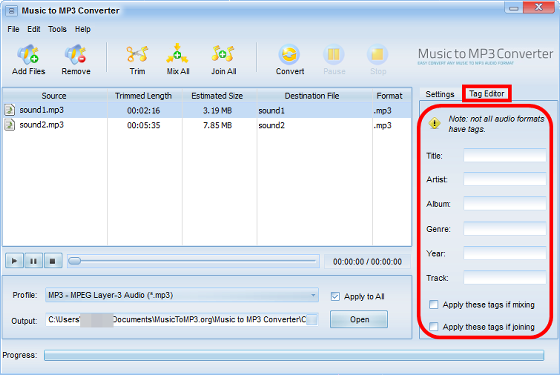560x375 pixels.
Task: Stop the audio preview player
Action: pos(53,261)
